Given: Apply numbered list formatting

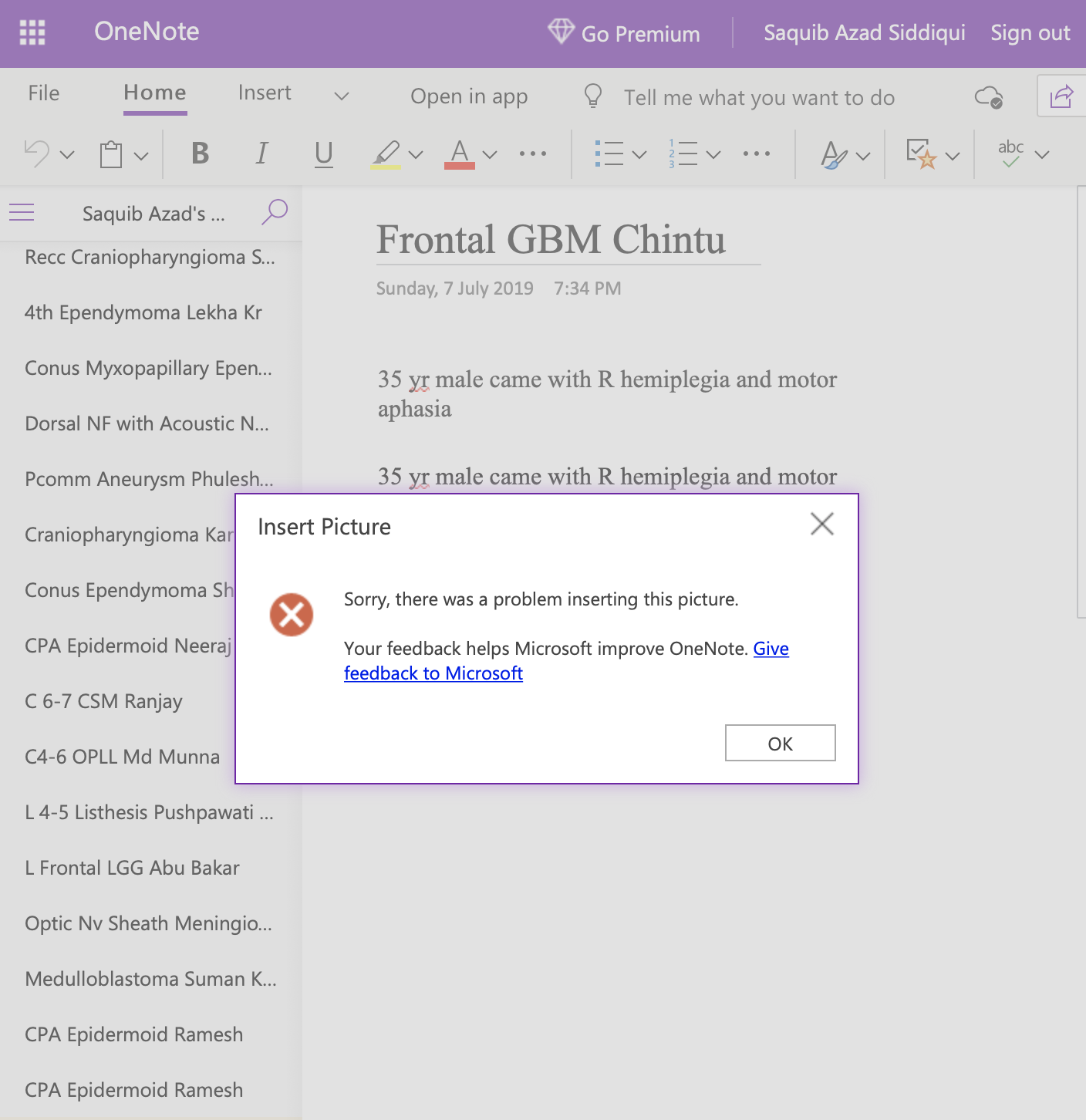Looking at the screenshot, I should (683, 153).
